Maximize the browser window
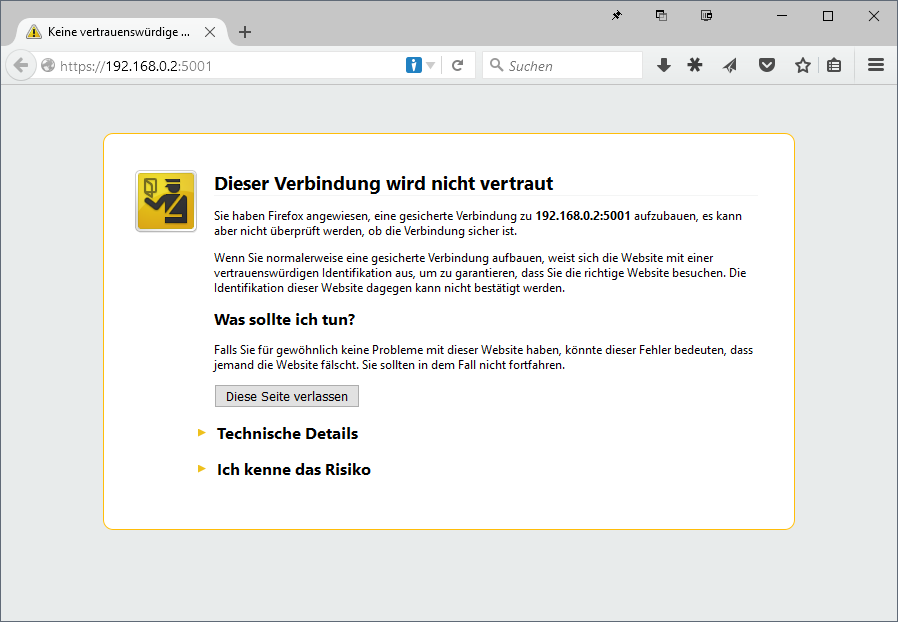Screen dimensions: 898x622 (x=828, y=16)
